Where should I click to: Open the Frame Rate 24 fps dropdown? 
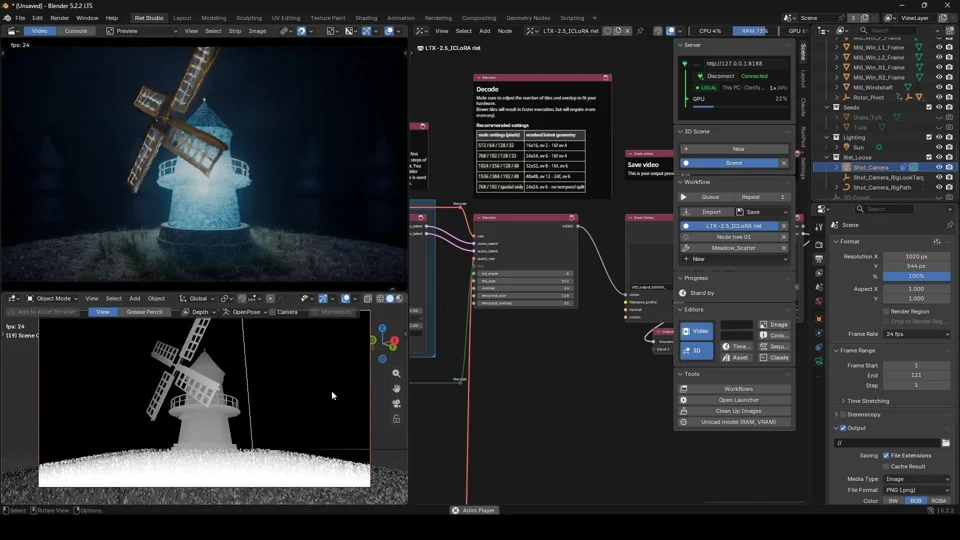pos(917,334)
